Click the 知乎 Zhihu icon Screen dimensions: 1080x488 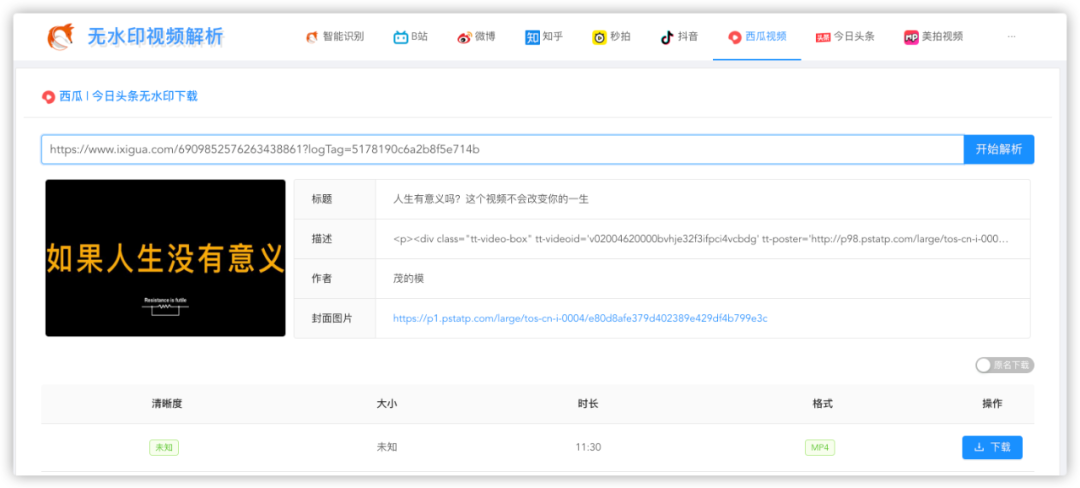coord(532,37)
